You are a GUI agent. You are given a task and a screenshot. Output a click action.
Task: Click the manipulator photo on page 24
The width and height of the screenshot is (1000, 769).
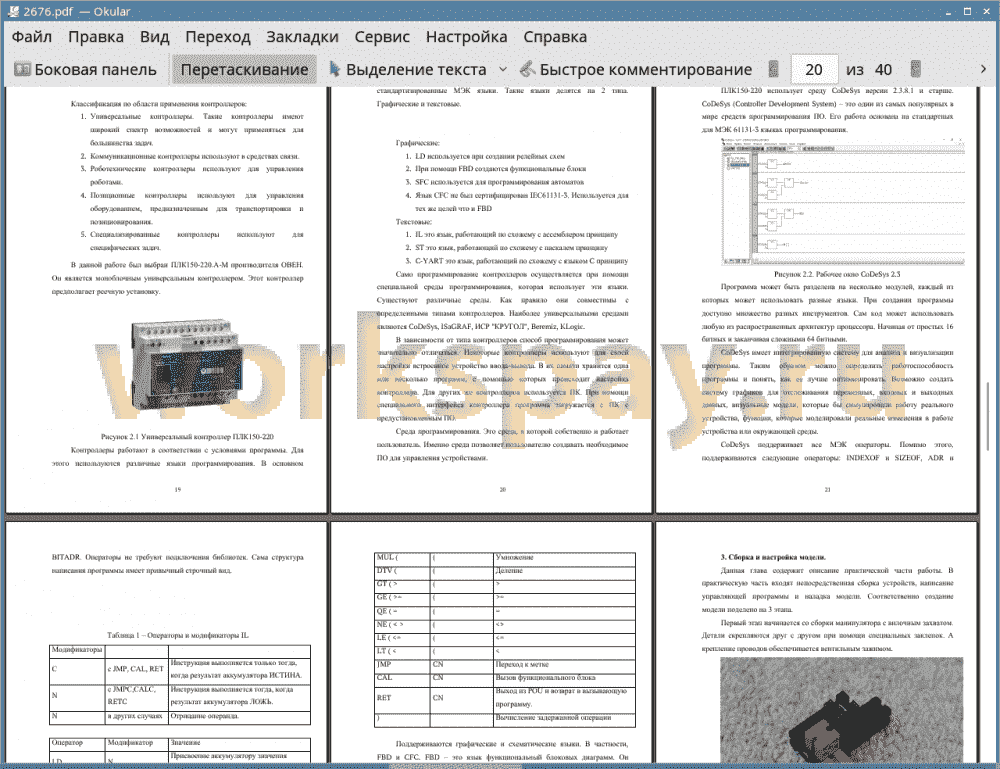pyautogui.click(x=841, y=710)
